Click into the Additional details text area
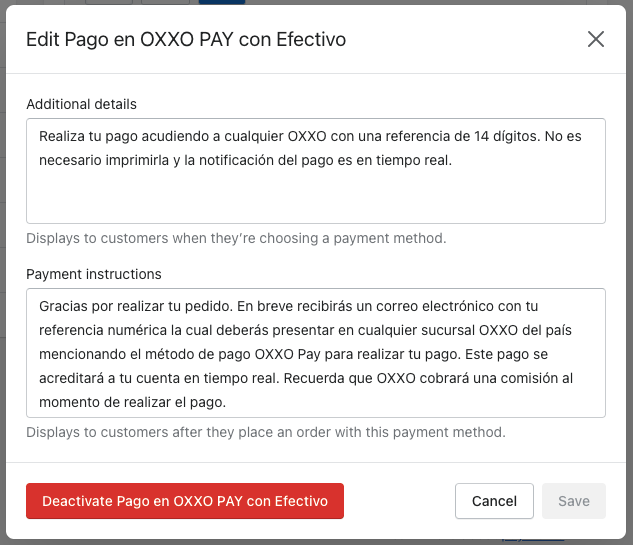633x545 pixels. (x=316, y=171)
